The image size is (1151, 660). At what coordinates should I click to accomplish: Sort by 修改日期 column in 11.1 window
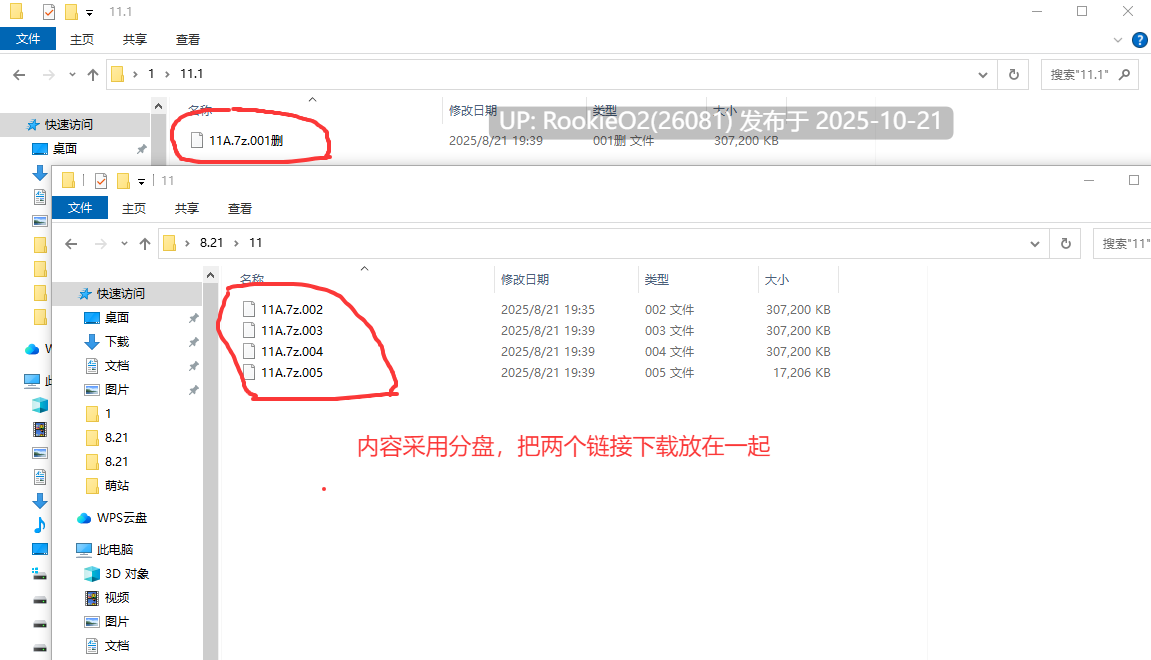tap(473, 110)
